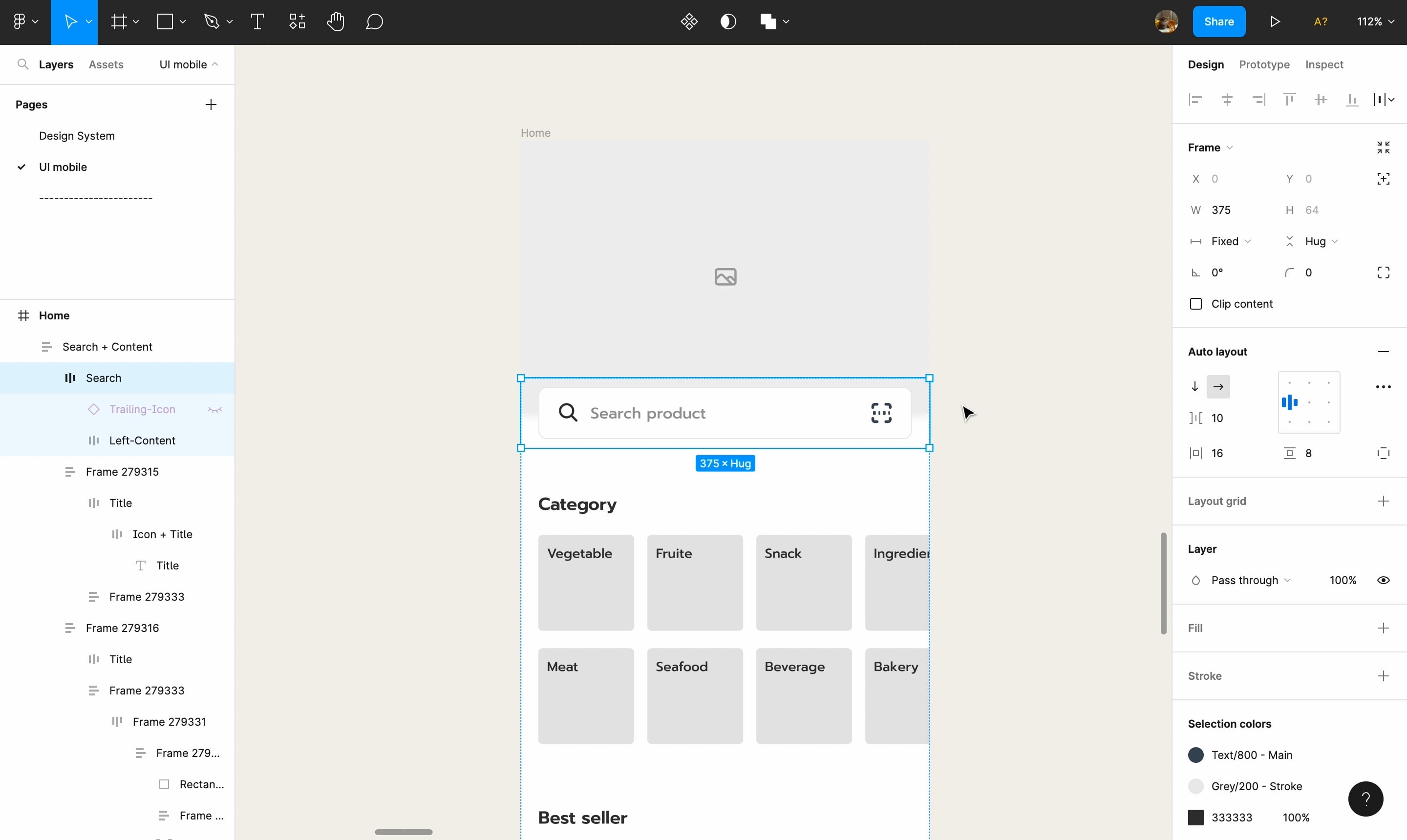The width and height of the screenshot is (1407, 840).
Task: Switch to the Inspect tab
Action: pos(1324,64)
